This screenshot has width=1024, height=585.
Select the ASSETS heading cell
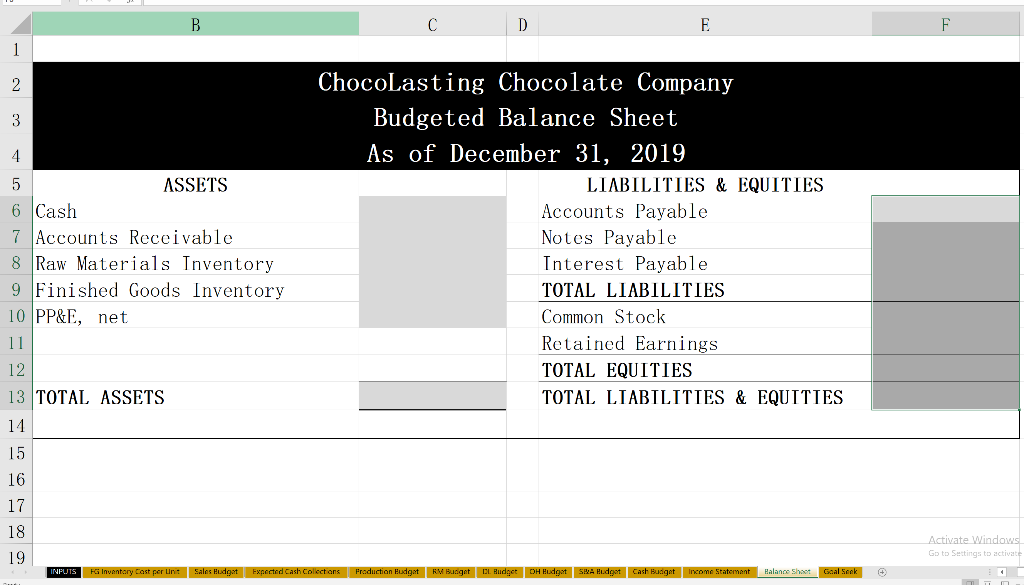[x=195, y=185]
